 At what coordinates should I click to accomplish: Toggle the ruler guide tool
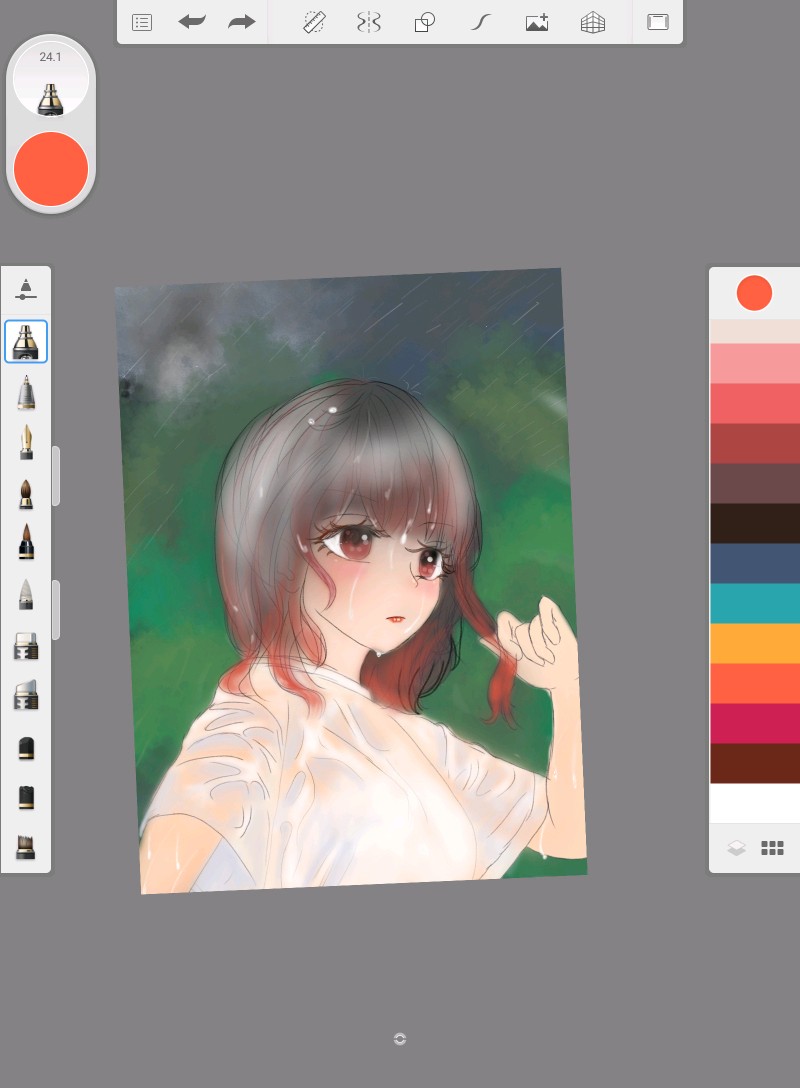[x=315, y=22]
